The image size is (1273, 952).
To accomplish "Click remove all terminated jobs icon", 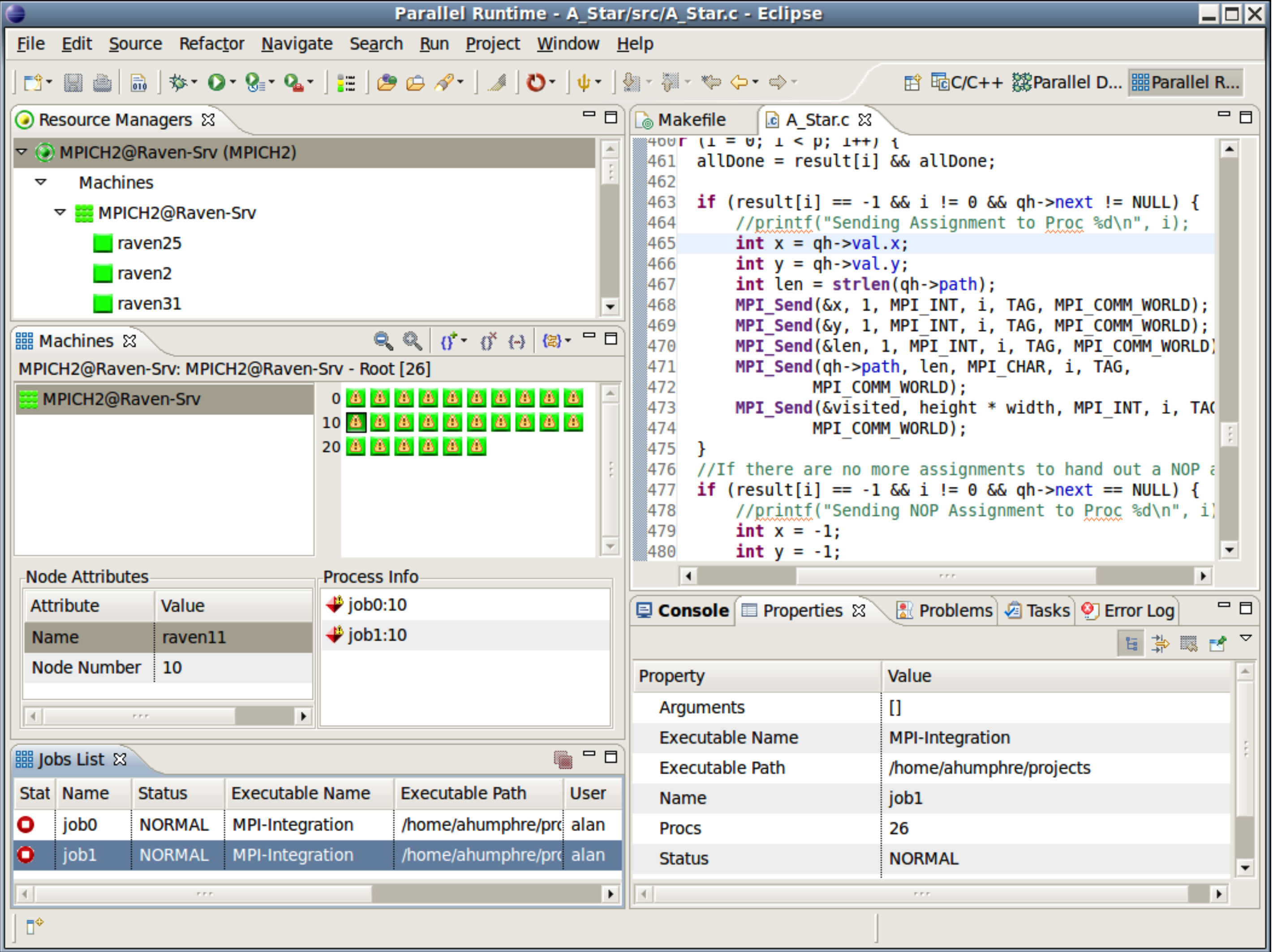I will (563, 760).
